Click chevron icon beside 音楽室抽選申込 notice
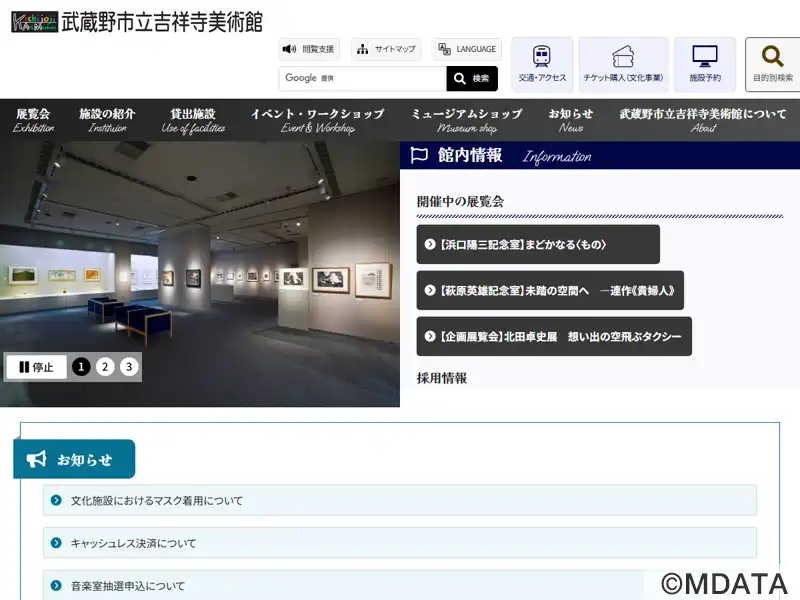The image size is (800, 600). [x=56, y=585]
